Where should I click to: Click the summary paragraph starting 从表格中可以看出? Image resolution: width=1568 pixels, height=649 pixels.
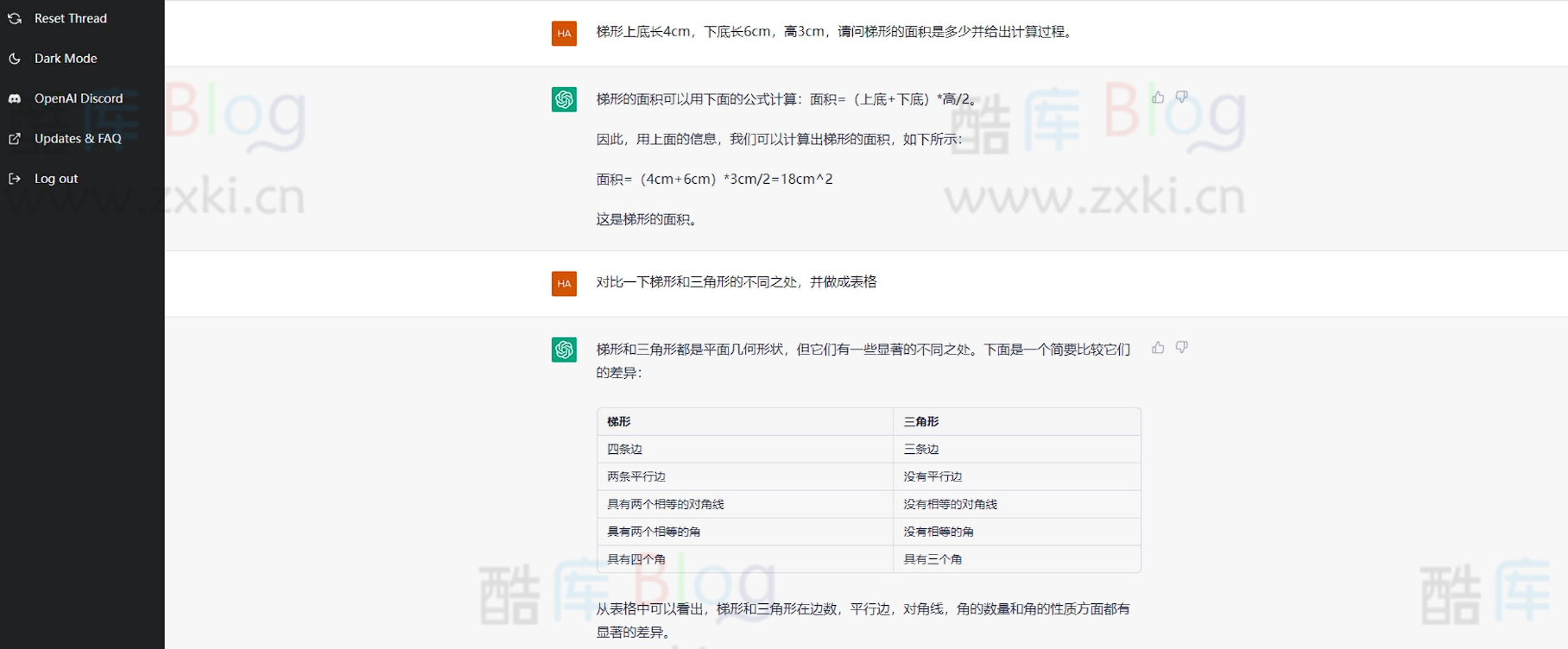[863, 621]
